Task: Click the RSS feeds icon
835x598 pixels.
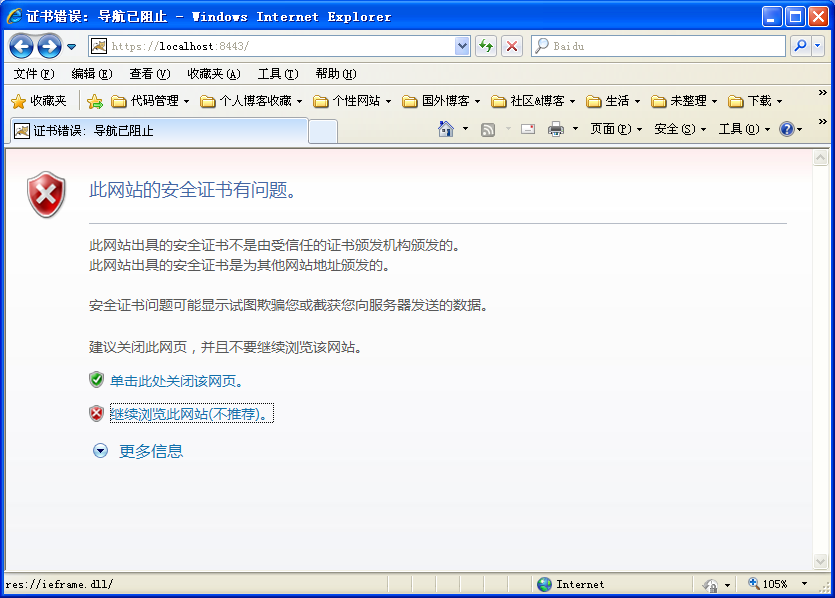Action: 488,129
